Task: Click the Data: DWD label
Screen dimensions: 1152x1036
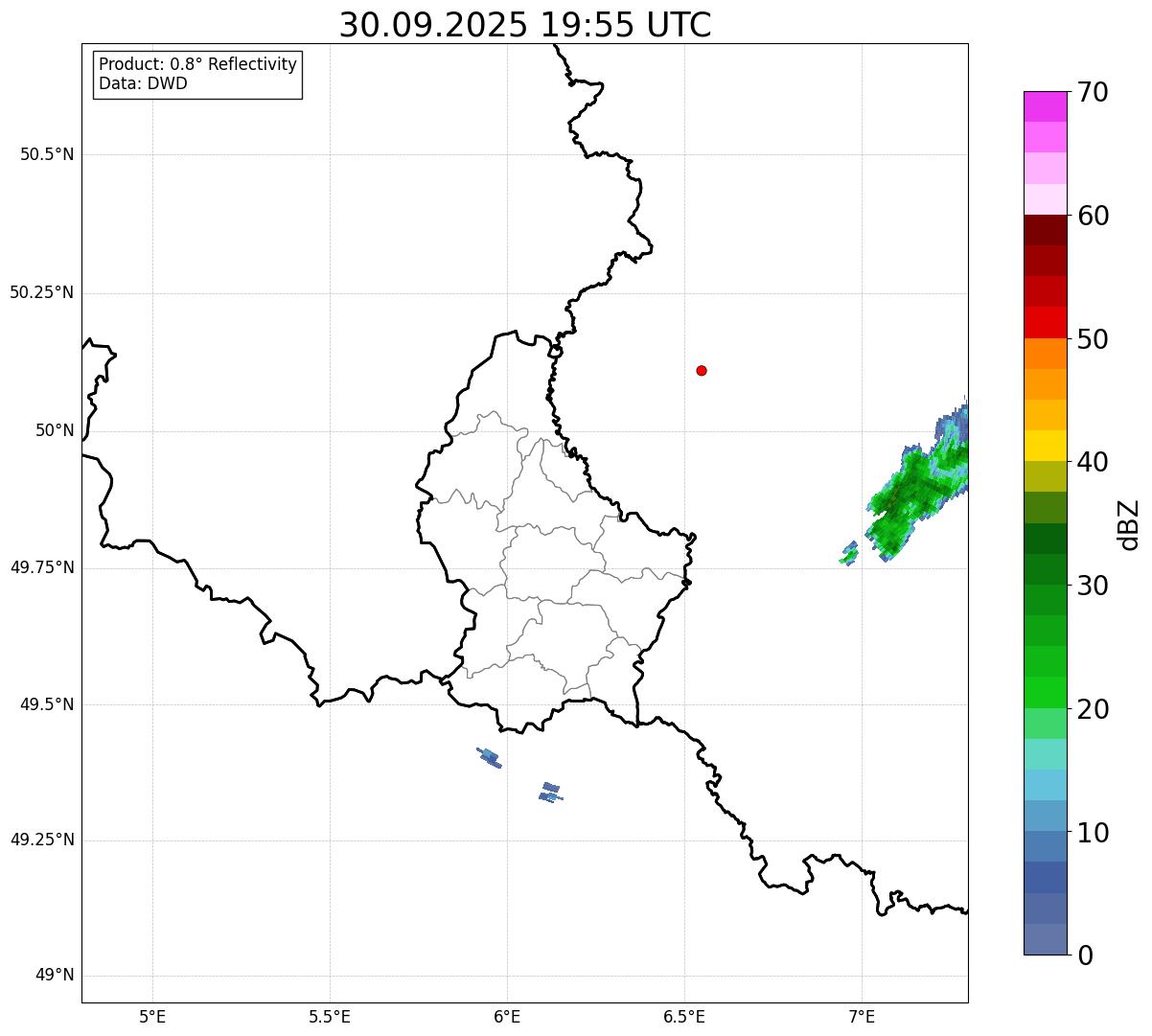Action: (143, 83)
